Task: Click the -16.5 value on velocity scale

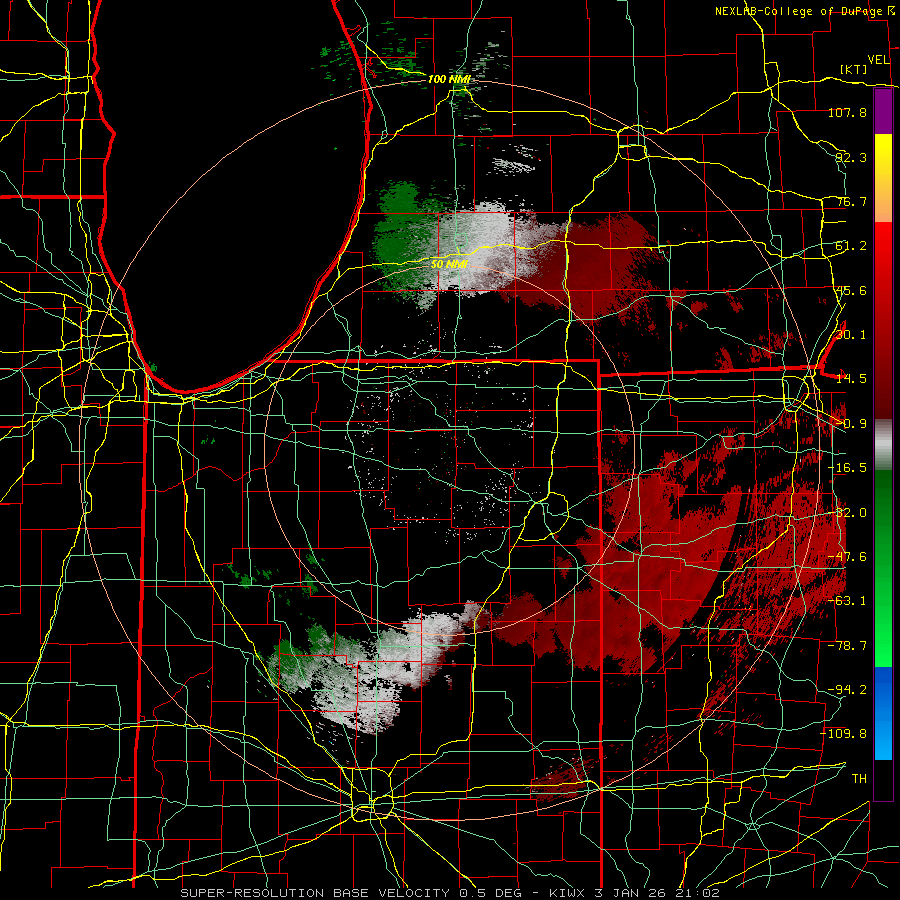Action: click(x=847, y=468)
